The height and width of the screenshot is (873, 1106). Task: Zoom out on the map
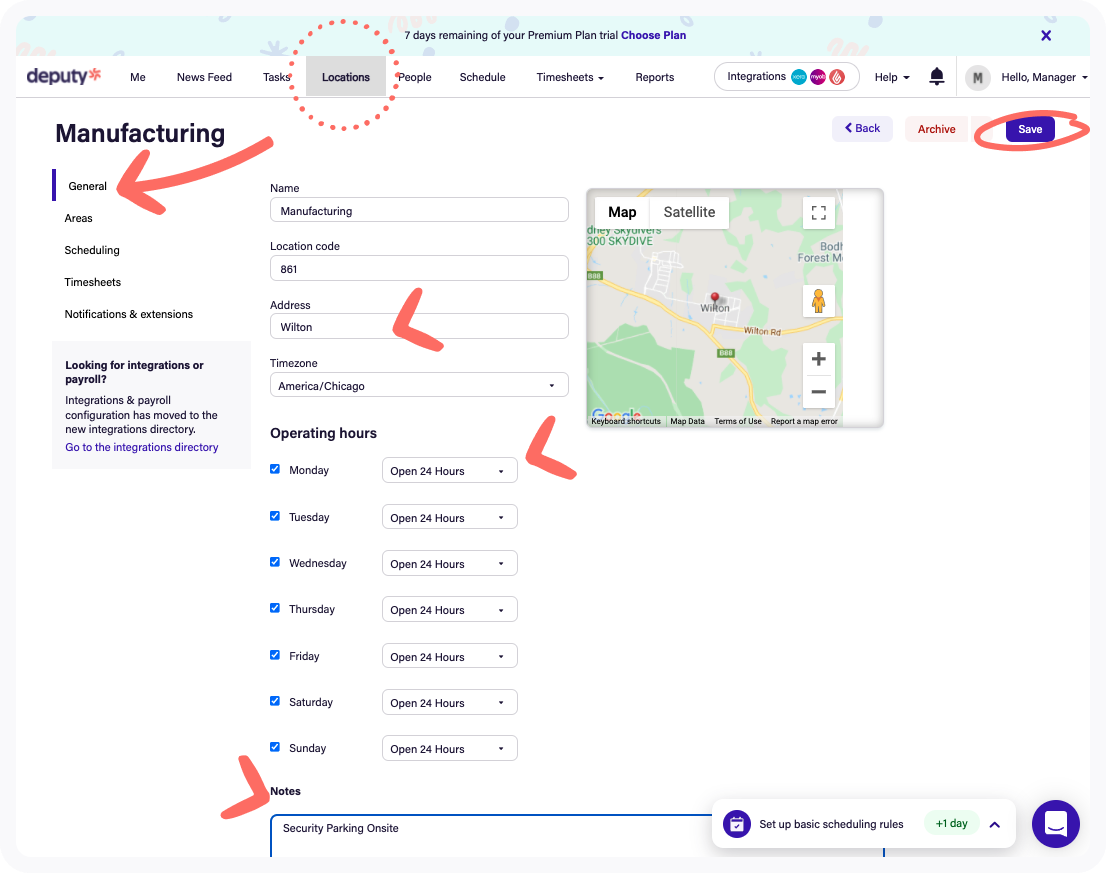pyautogui.click(x=818, y=392)
